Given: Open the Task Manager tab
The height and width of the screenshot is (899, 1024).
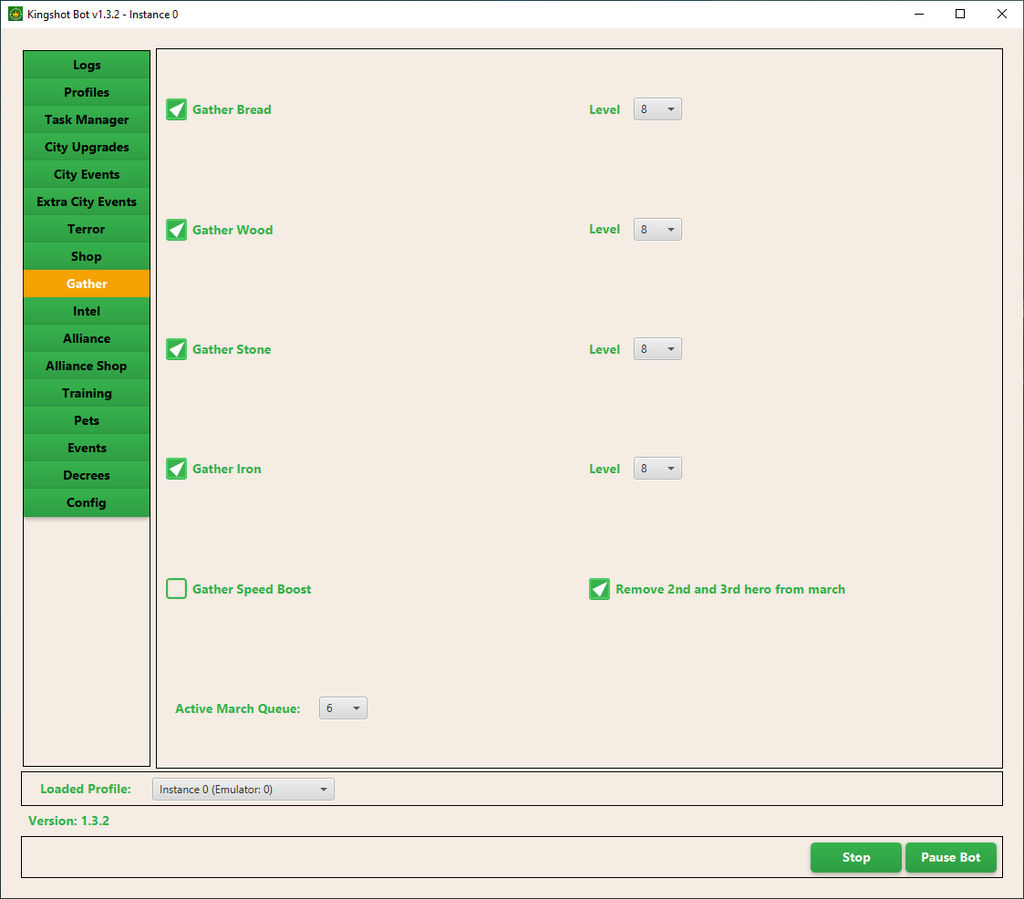Looking at the screenshot, I should (87, 120).
